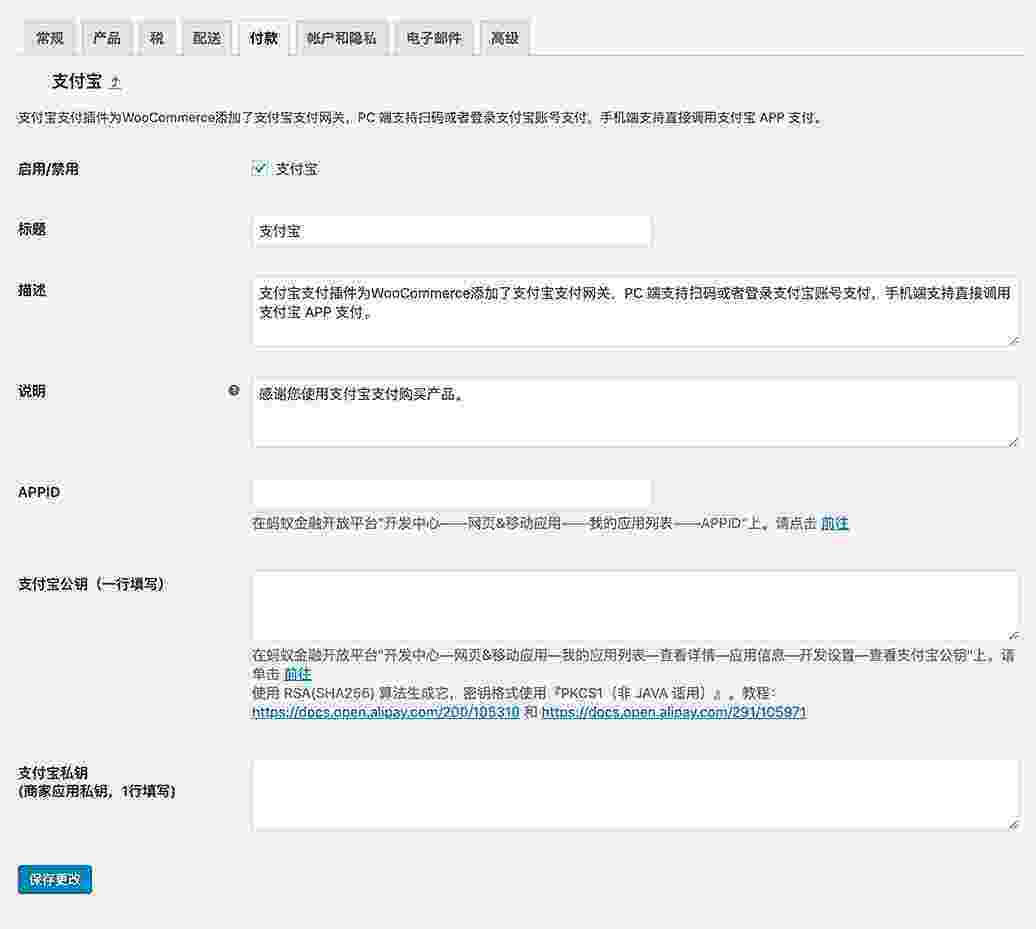1036x929 pixels.
Task: Follow the 前往 link under 支付宝公钥
Action: point(297,674)
